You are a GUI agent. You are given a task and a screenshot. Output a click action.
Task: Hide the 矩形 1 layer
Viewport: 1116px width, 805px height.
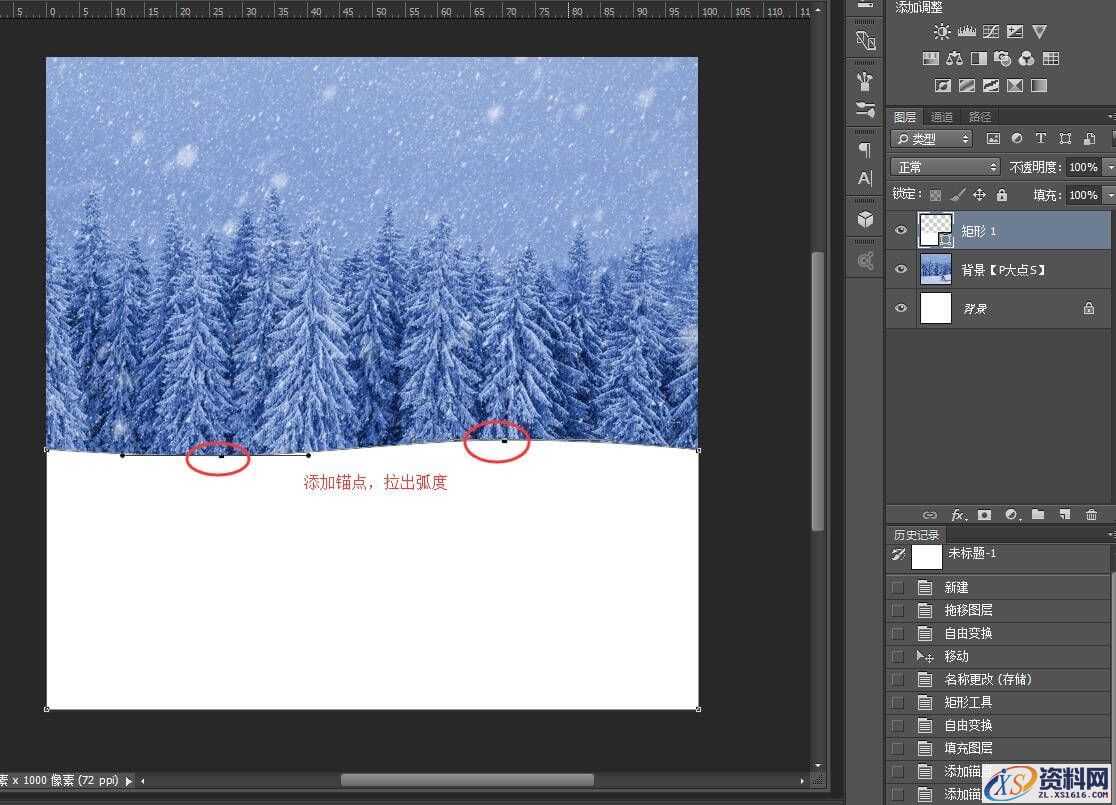click(x=901, y=230)
